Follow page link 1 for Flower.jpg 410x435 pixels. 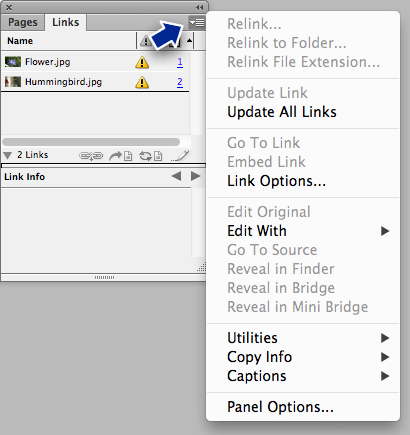pyautogui.click(x=180, y=62)
